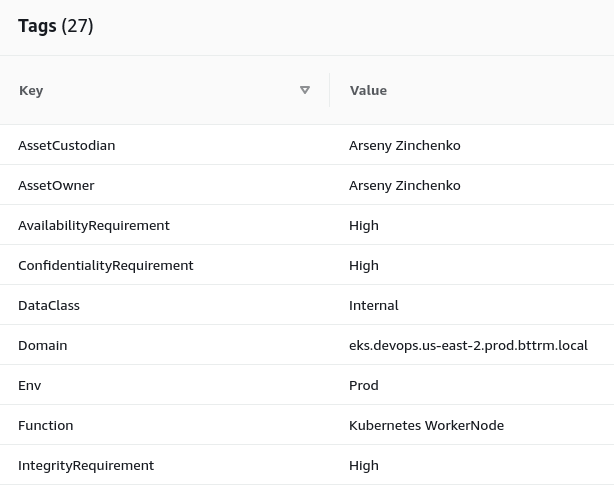Click eks.devops.us-east-2.prod.bttrm.local value
Image resolution: width=614 pixels, height=489 pixels.
[468, 345]
